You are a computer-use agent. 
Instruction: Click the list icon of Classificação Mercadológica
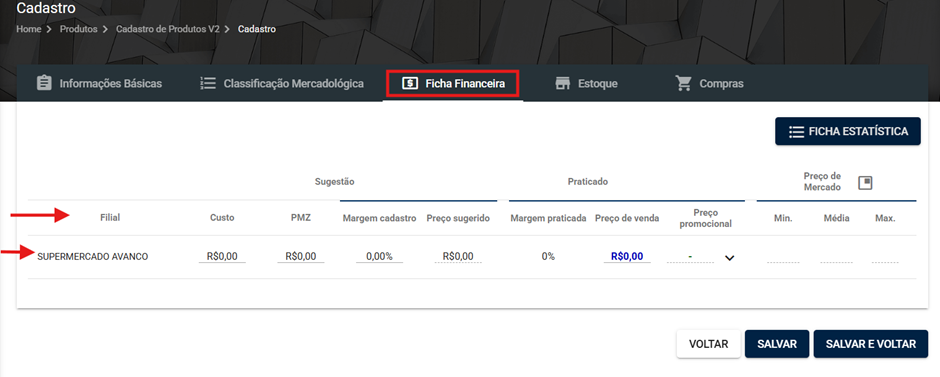click(207, 83)
